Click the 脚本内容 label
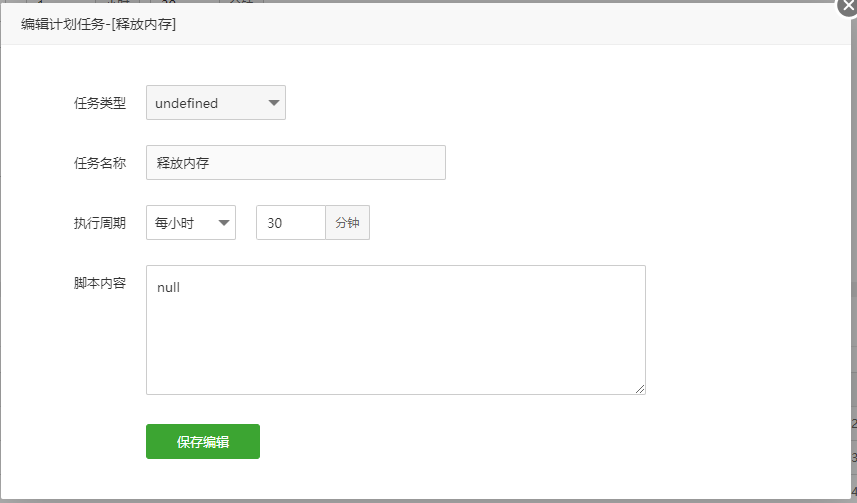 (x=100, y=283)
